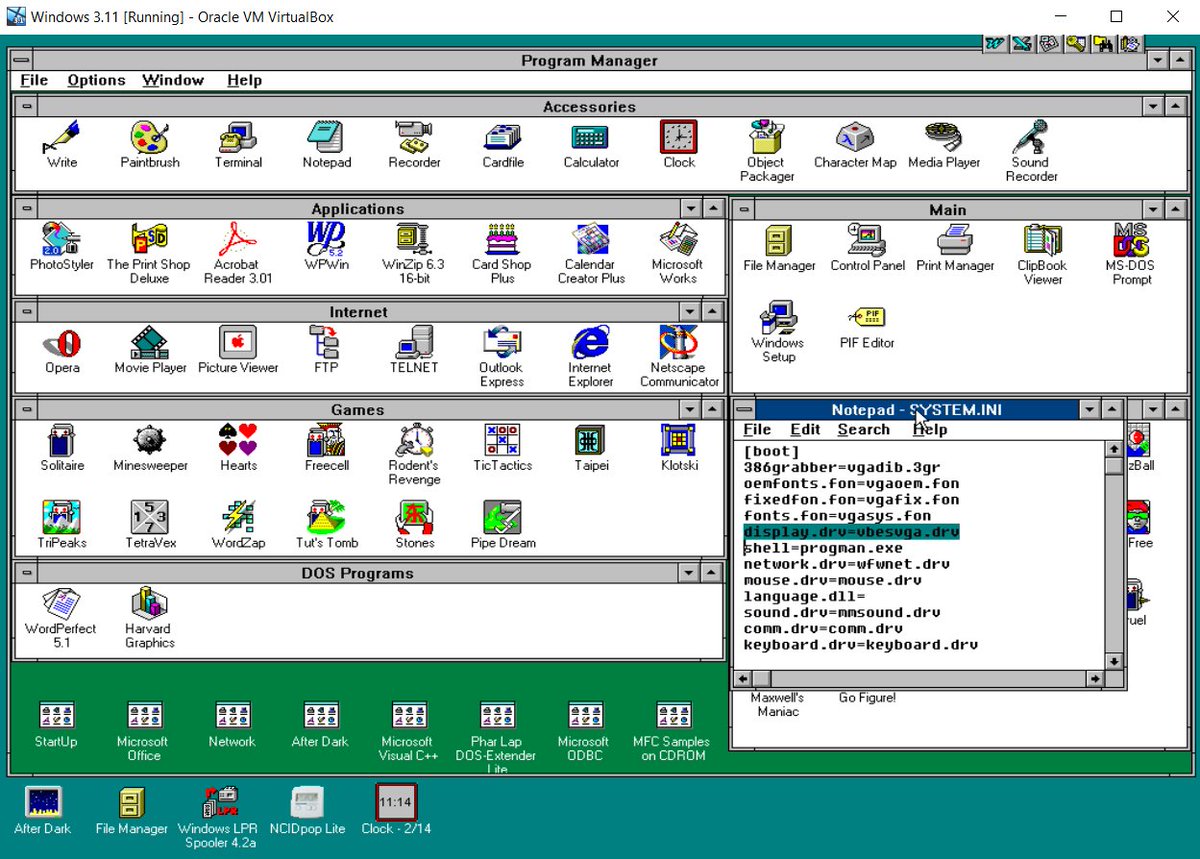Viewport: 1200px width, 859px height.
Task: Select the Terminal icon
Action: pos(238,145)
